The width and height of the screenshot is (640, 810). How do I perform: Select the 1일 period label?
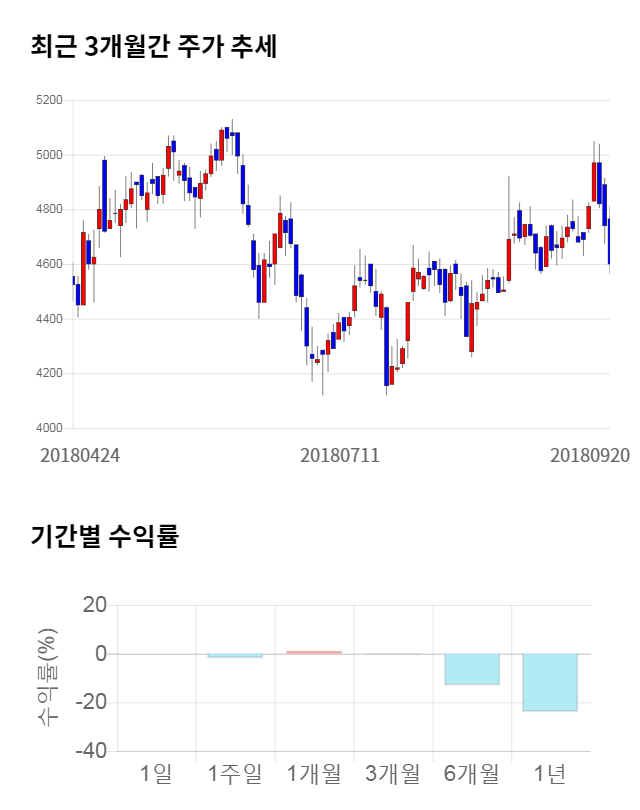coord(156,773)
